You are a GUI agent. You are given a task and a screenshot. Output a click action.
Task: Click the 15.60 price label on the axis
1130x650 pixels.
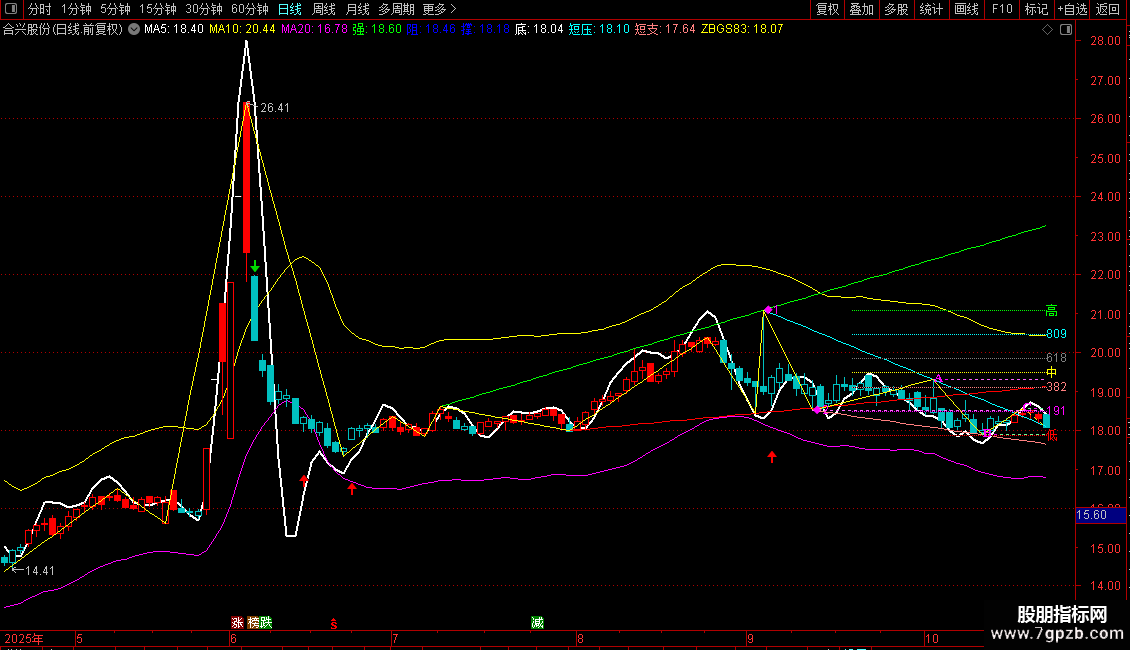click(1090, 515)
